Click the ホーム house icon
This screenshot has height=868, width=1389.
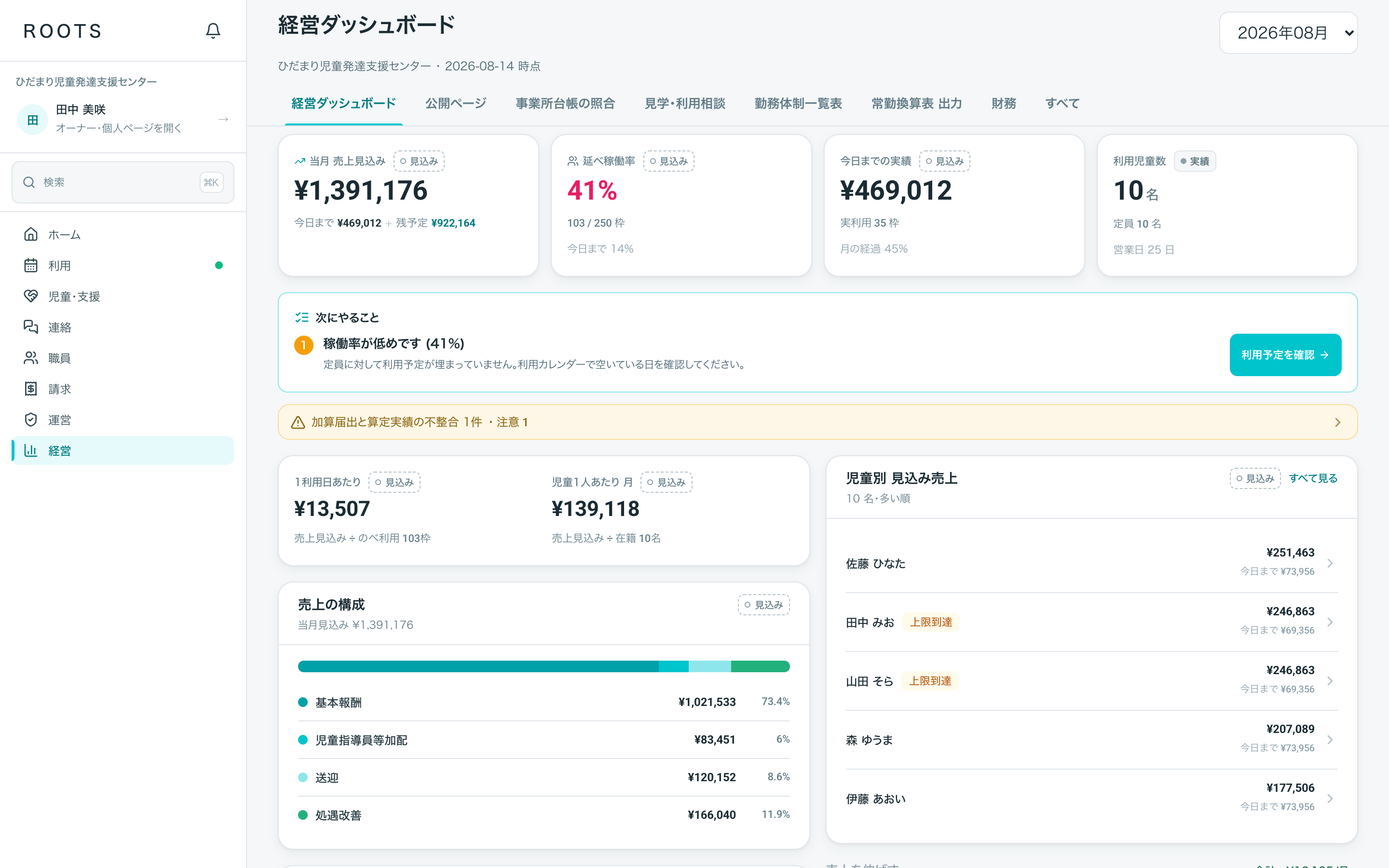[31, 234]
